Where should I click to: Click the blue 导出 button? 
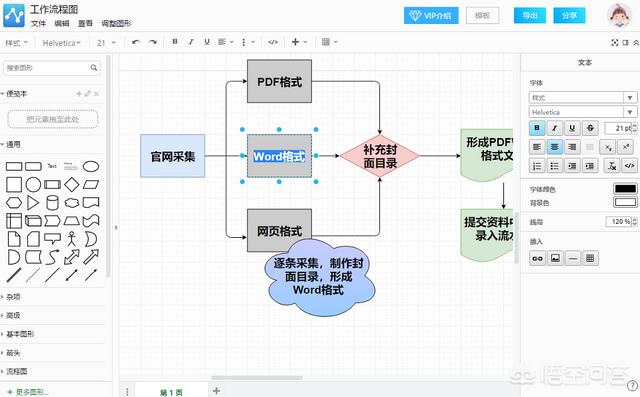pos(530,16)
